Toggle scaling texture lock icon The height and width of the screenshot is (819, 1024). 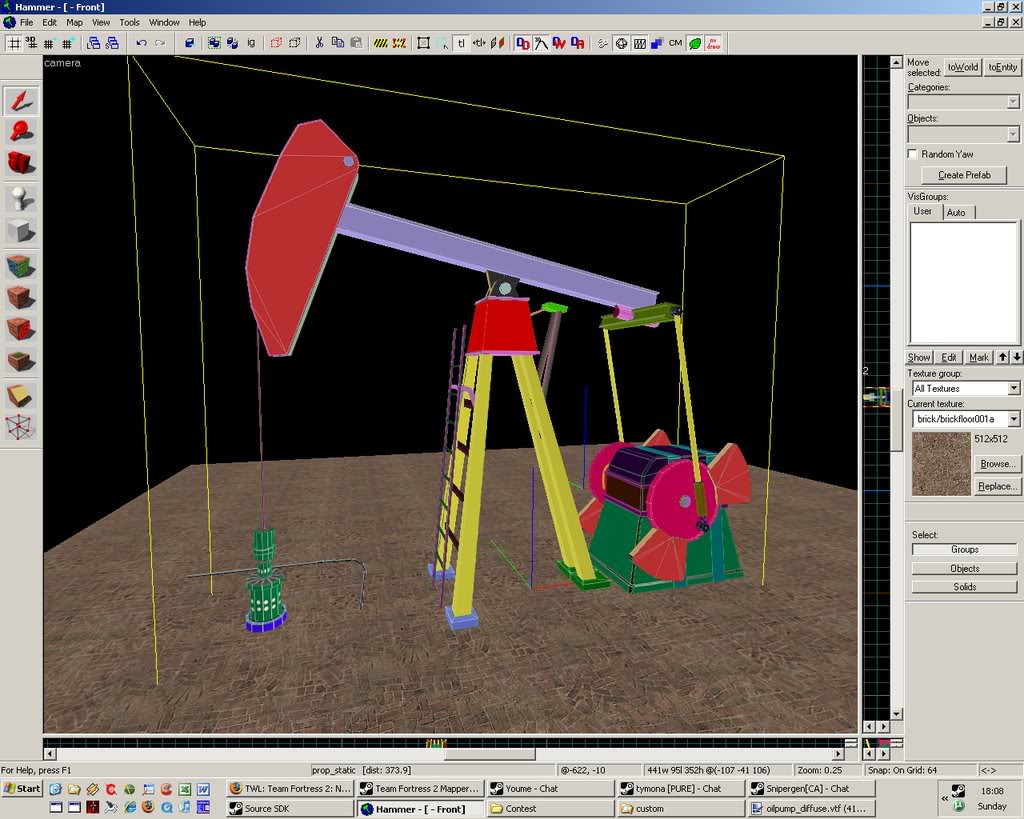[479, 44]
